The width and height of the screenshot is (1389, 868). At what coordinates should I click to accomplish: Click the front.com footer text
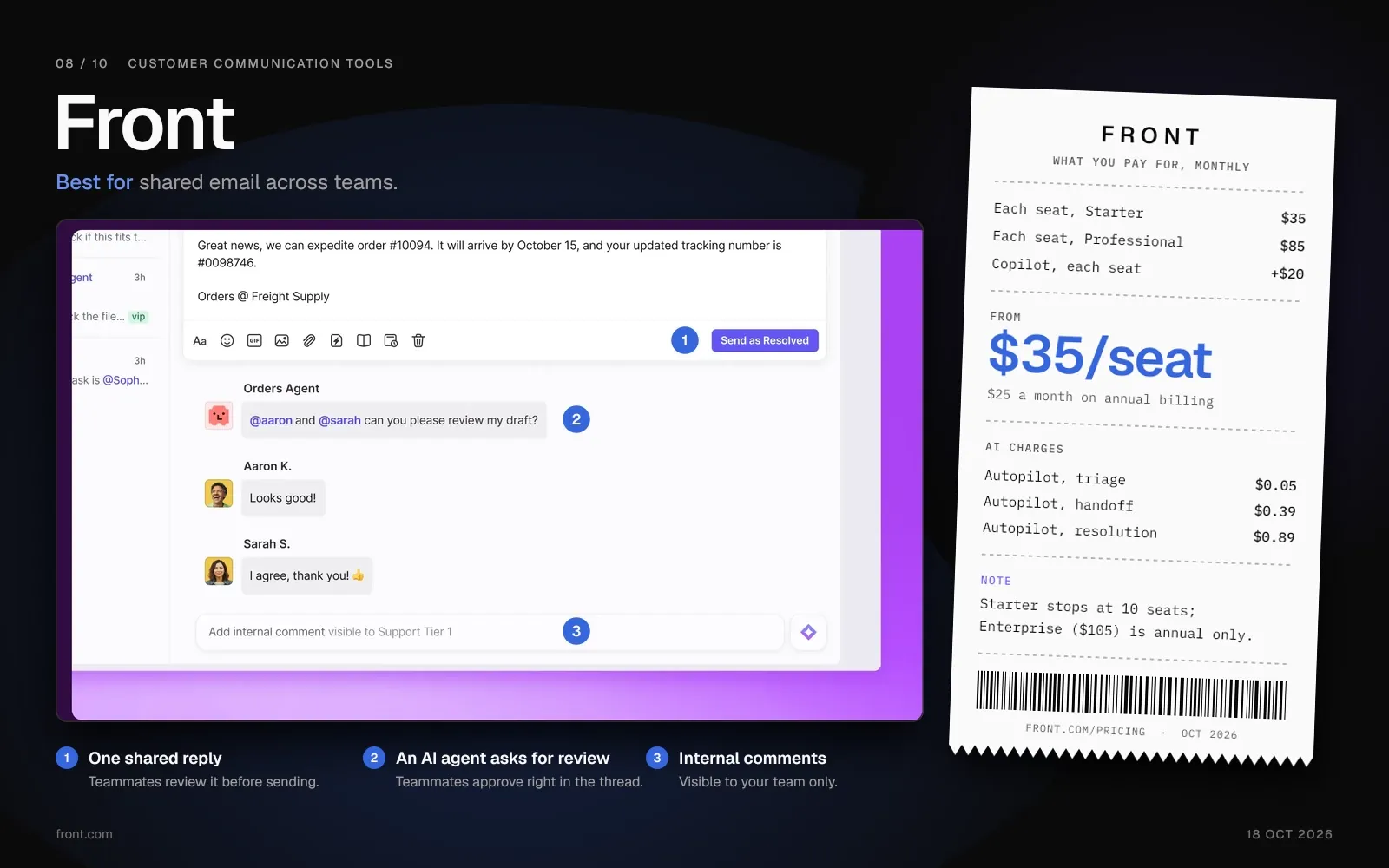84,834
